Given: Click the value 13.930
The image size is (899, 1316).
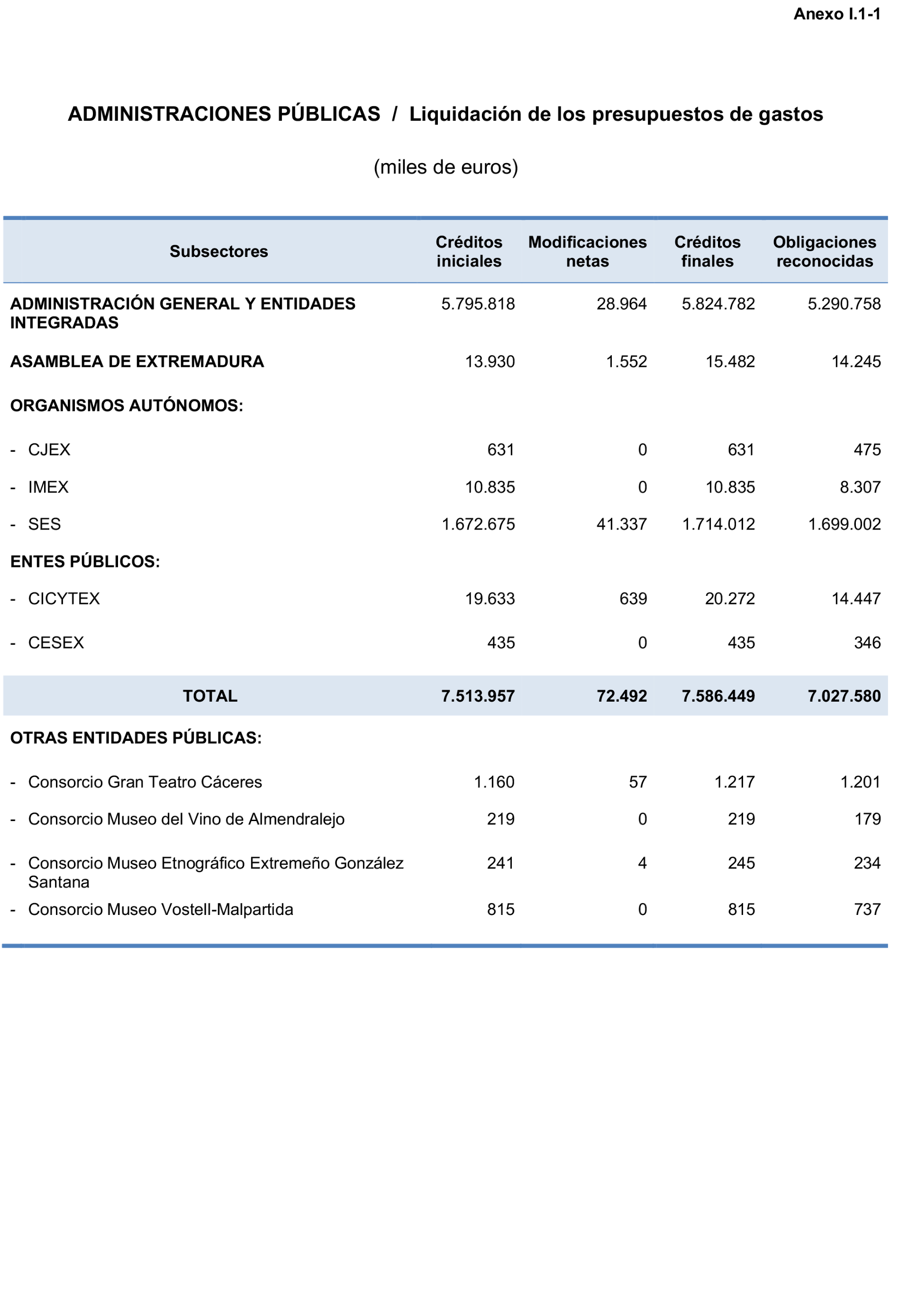Looking at the screenshot, I should point(490,362).
